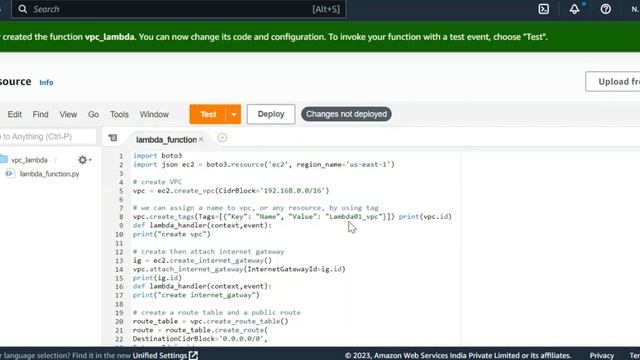Open the Window menu
This screenshot has height=360, width=640.
(x=154, y=114)
